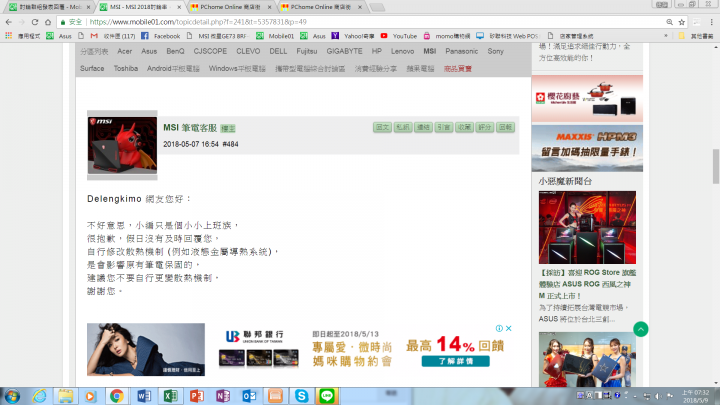Open the Lenovo forum section
Screen dimensions: 720x405
[402, 51]
